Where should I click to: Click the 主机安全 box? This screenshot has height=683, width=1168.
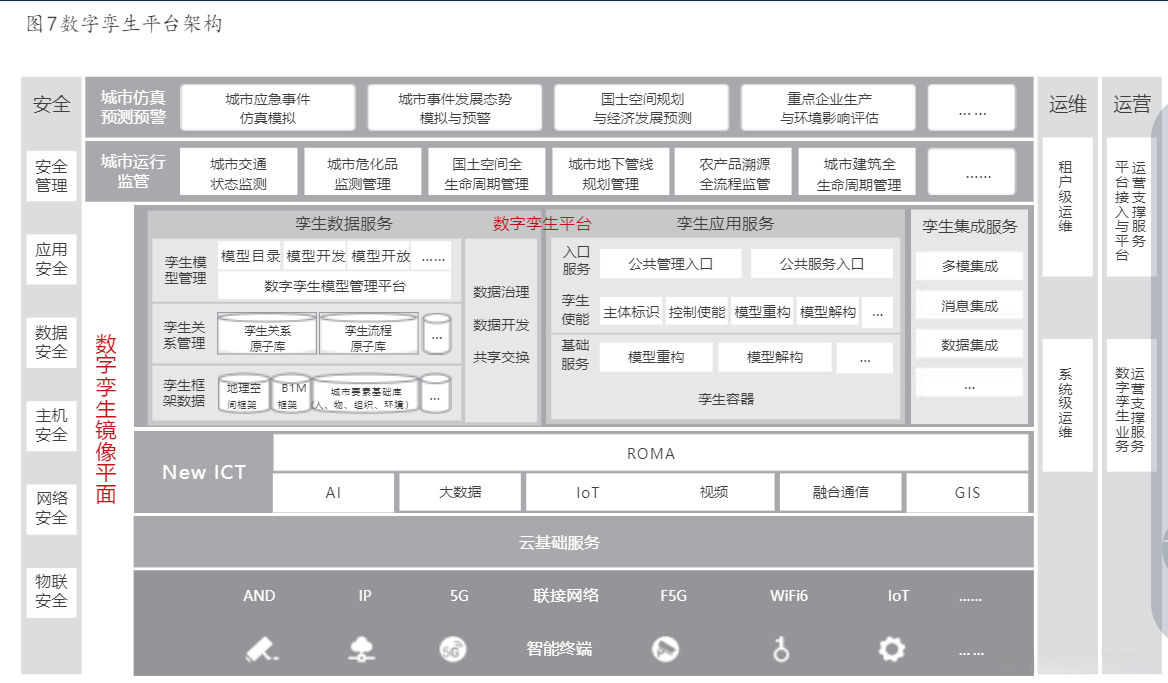[51, 425]
